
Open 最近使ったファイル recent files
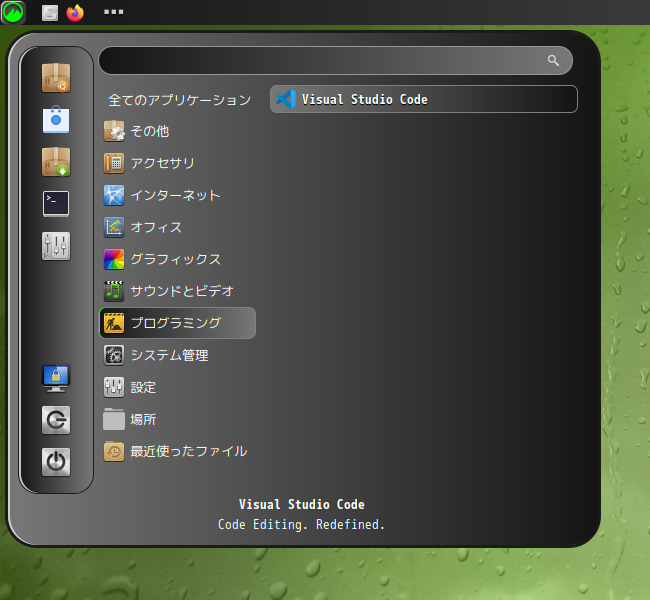tap(177, 451)
